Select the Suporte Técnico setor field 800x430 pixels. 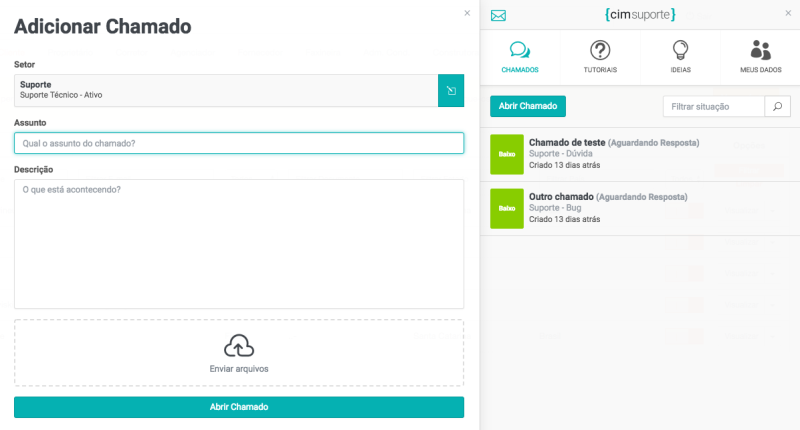[x=226, y=91]
